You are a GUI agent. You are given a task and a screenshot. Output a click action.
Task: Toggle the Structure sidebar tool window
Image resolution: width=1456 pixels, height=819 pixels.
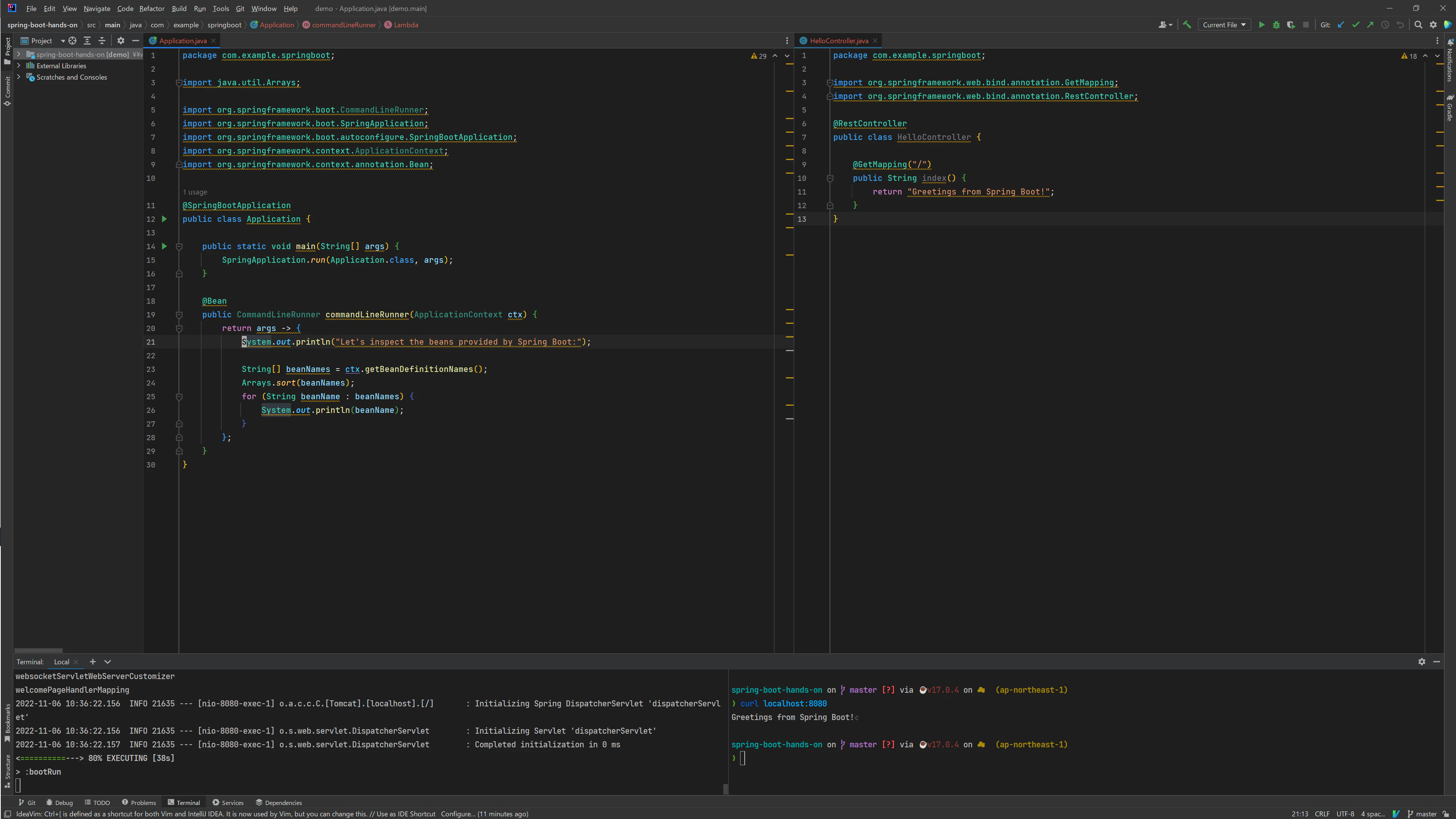coord(7,771)
